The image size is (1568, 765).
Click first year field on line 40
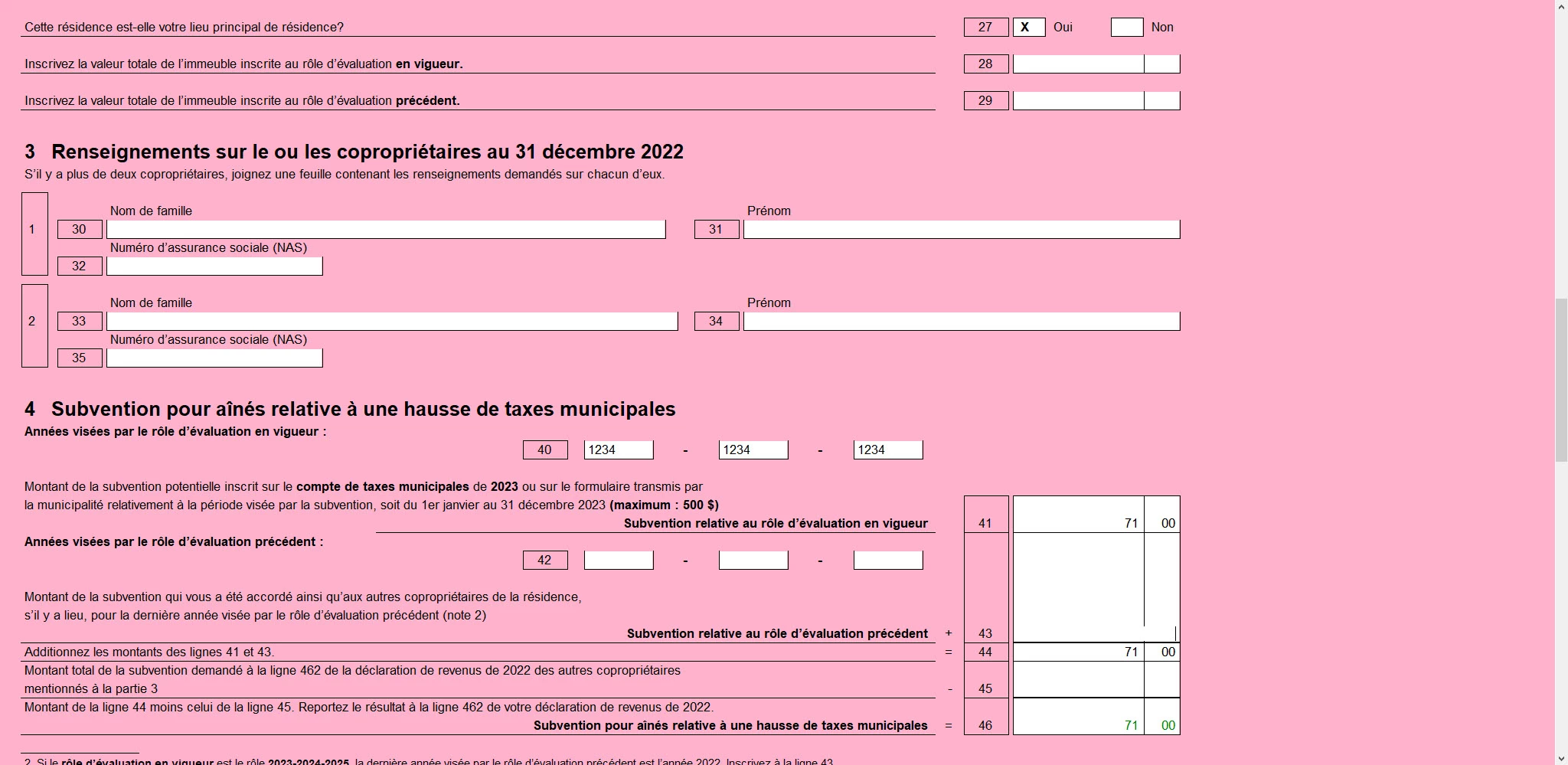[619, 450]
